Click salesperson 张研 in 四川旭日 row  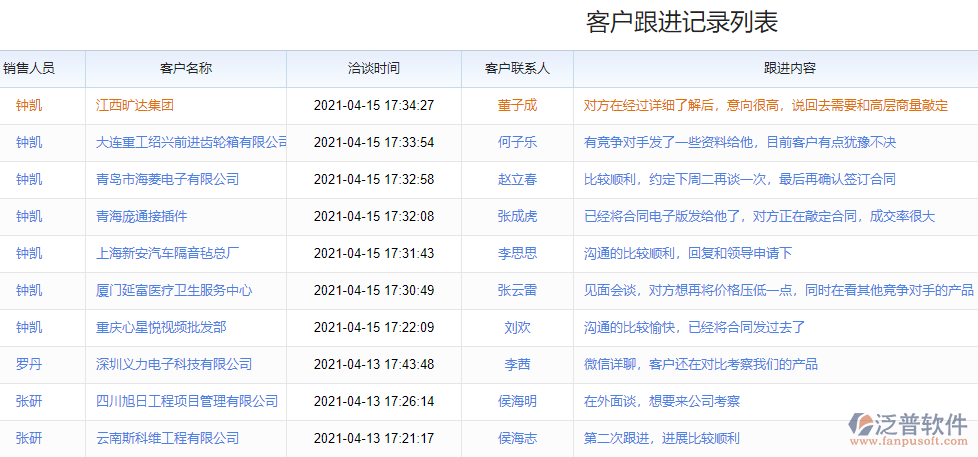coord(29,401)
